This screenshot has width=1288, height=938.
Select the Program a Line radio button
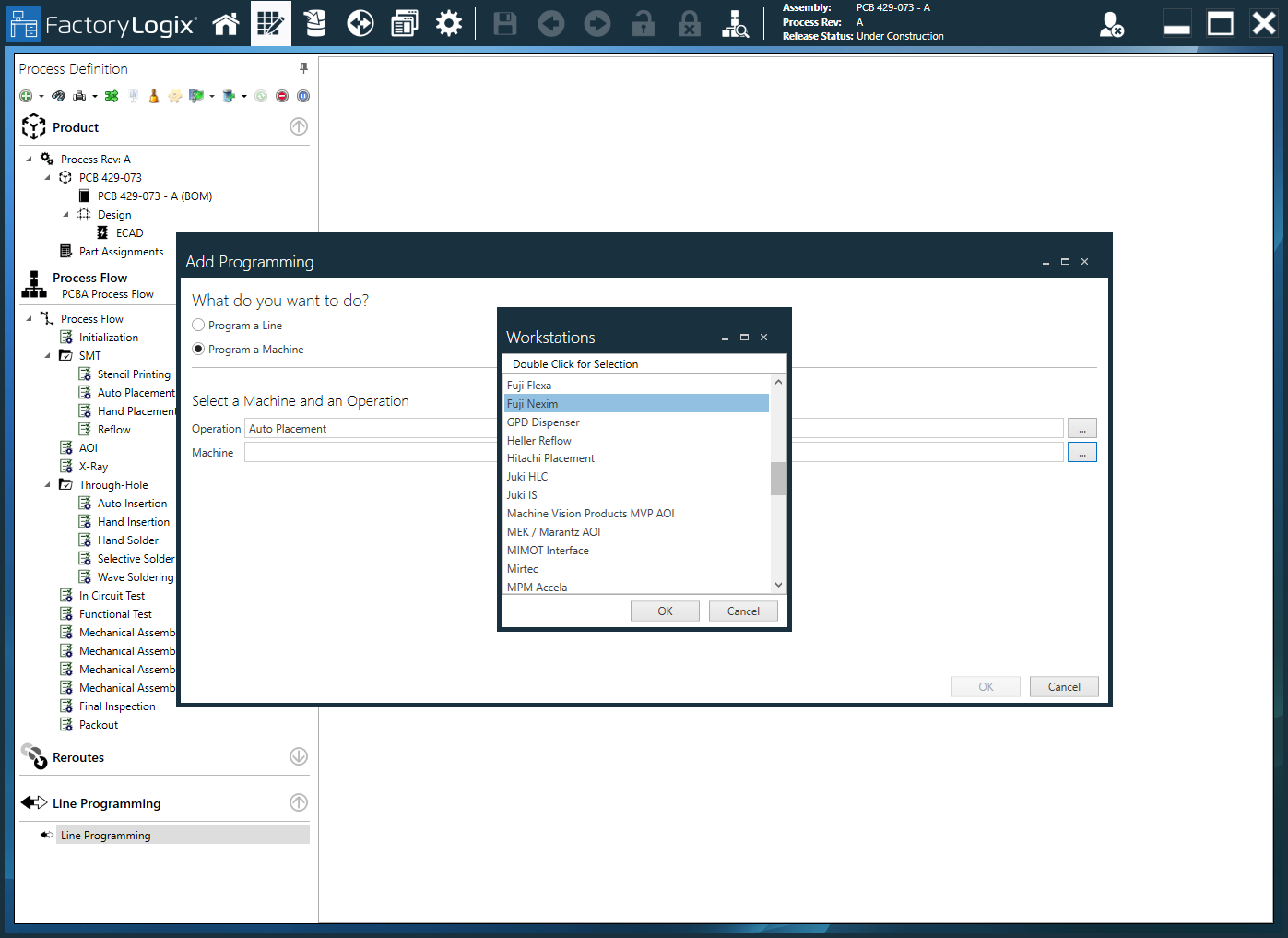pyautogui.click(x=198, y=326)
